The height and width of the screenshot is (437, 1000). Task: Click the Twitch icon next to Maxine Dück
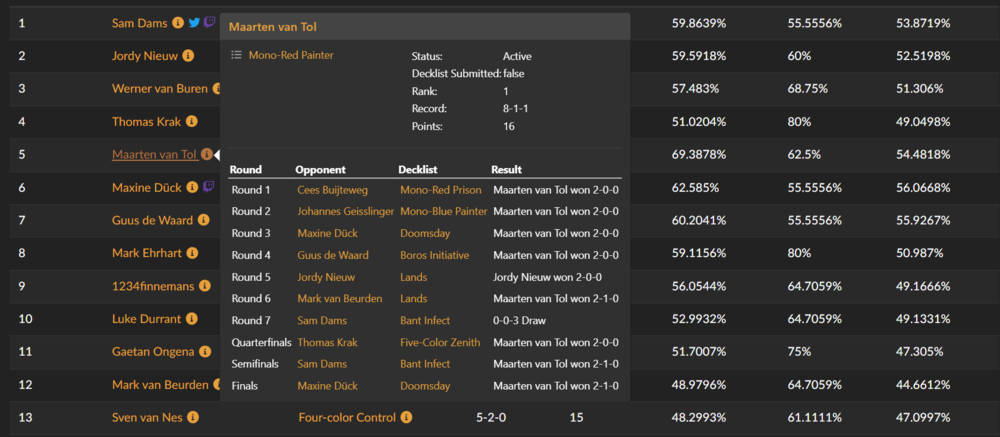[207, 186]
